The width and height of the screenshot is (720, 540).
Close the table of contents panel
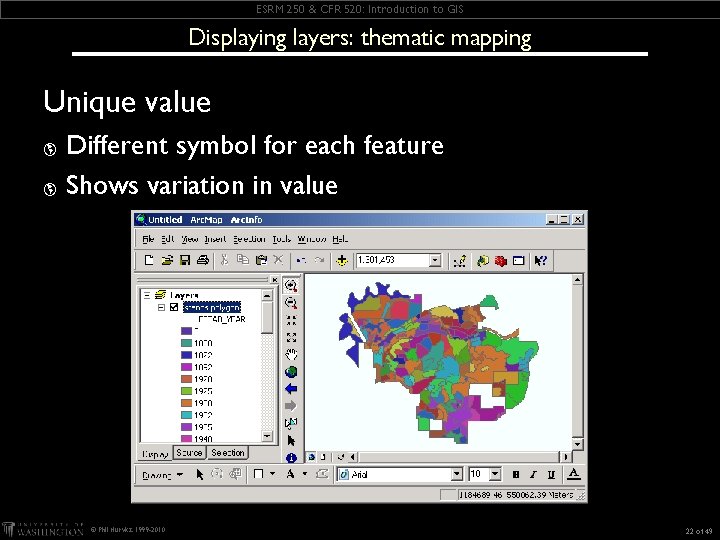[x=274, y=280]
